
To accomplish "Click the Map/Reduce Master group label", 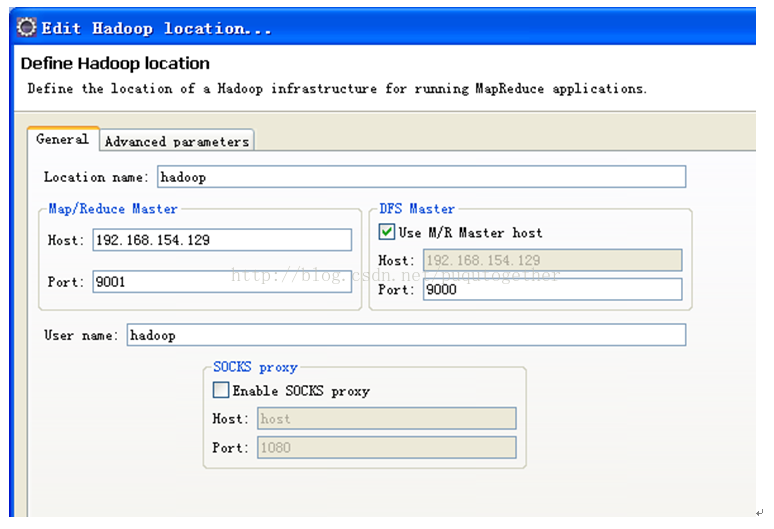I will (x=113, y=209).
